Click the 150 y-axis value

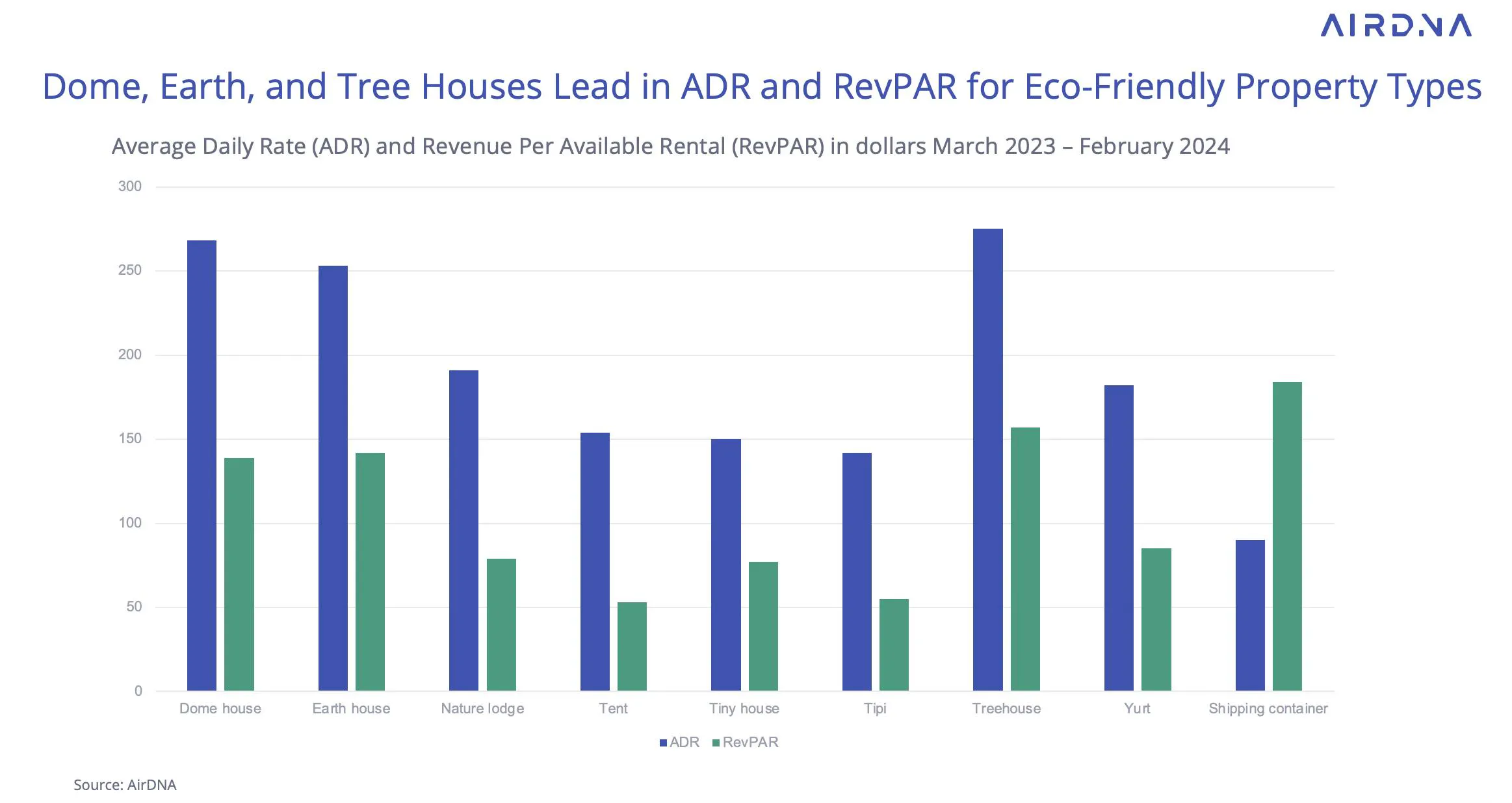[129, 439]
